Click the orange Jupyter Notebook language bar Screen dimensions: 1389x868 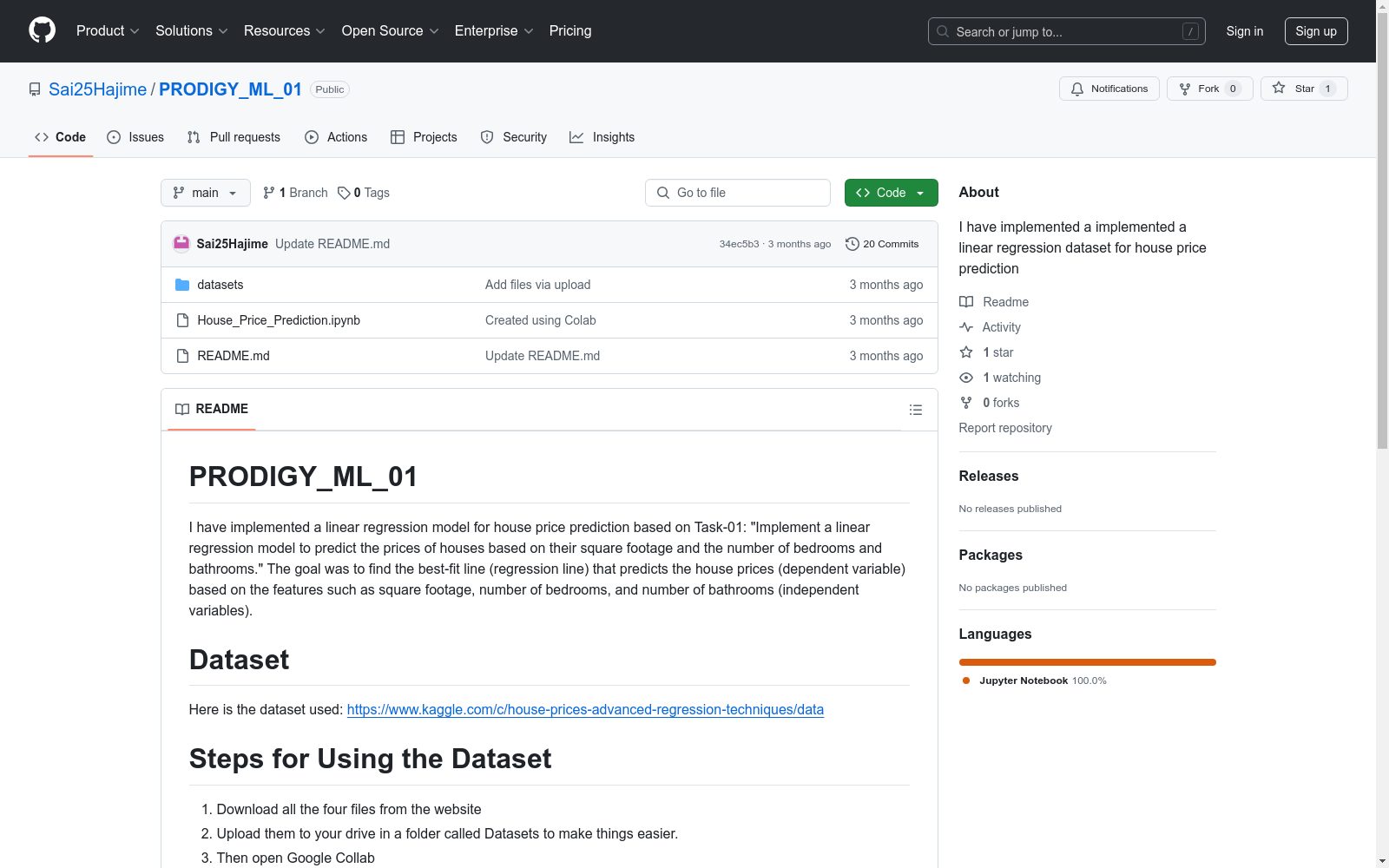pyautogui.click(x=1088, y=662)
